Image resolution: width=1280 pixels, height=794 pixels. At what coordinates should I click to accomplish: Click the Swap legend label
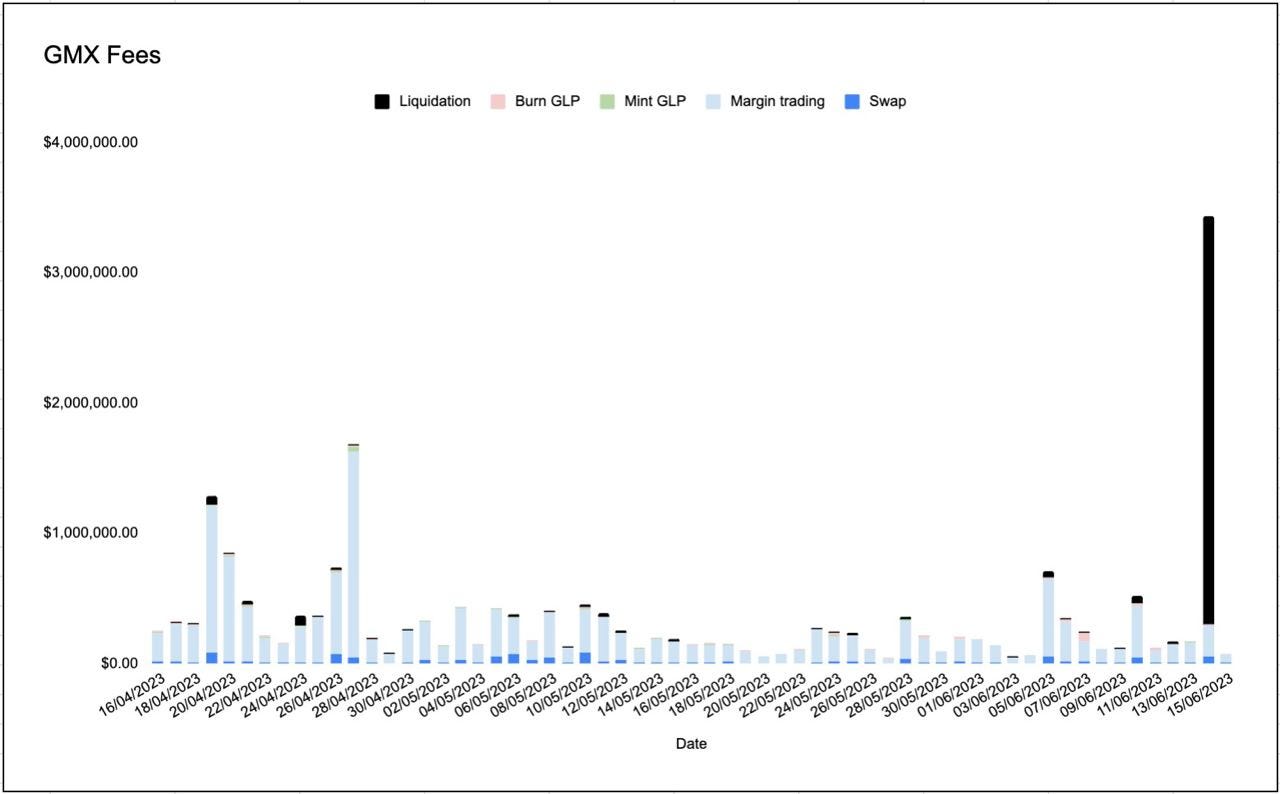tap(888, 101)
